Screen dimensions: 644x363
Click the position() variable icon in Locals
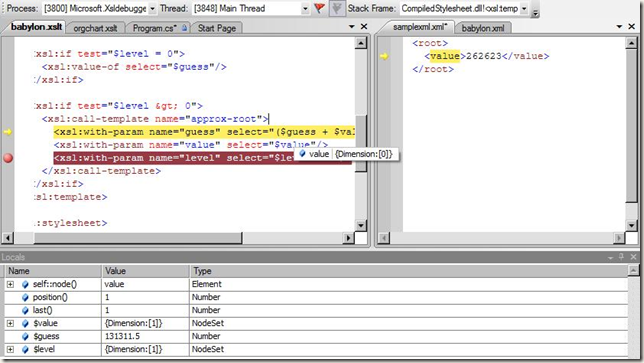[25, 297]
